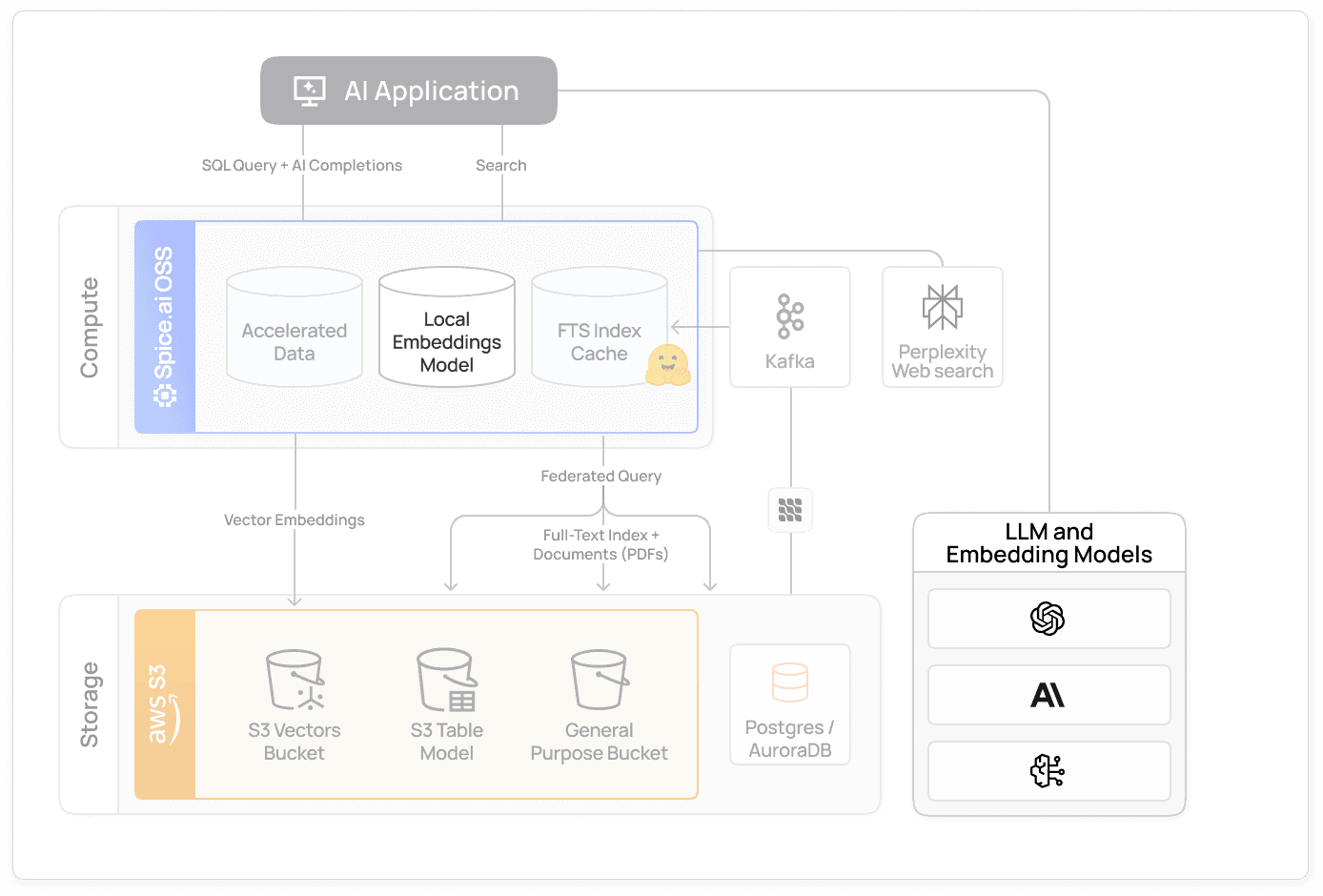The width and height of the screenshot is (1323, 896).
Task: Open the Postgres / AuroraDB node
Action: (x=789, y=703)
